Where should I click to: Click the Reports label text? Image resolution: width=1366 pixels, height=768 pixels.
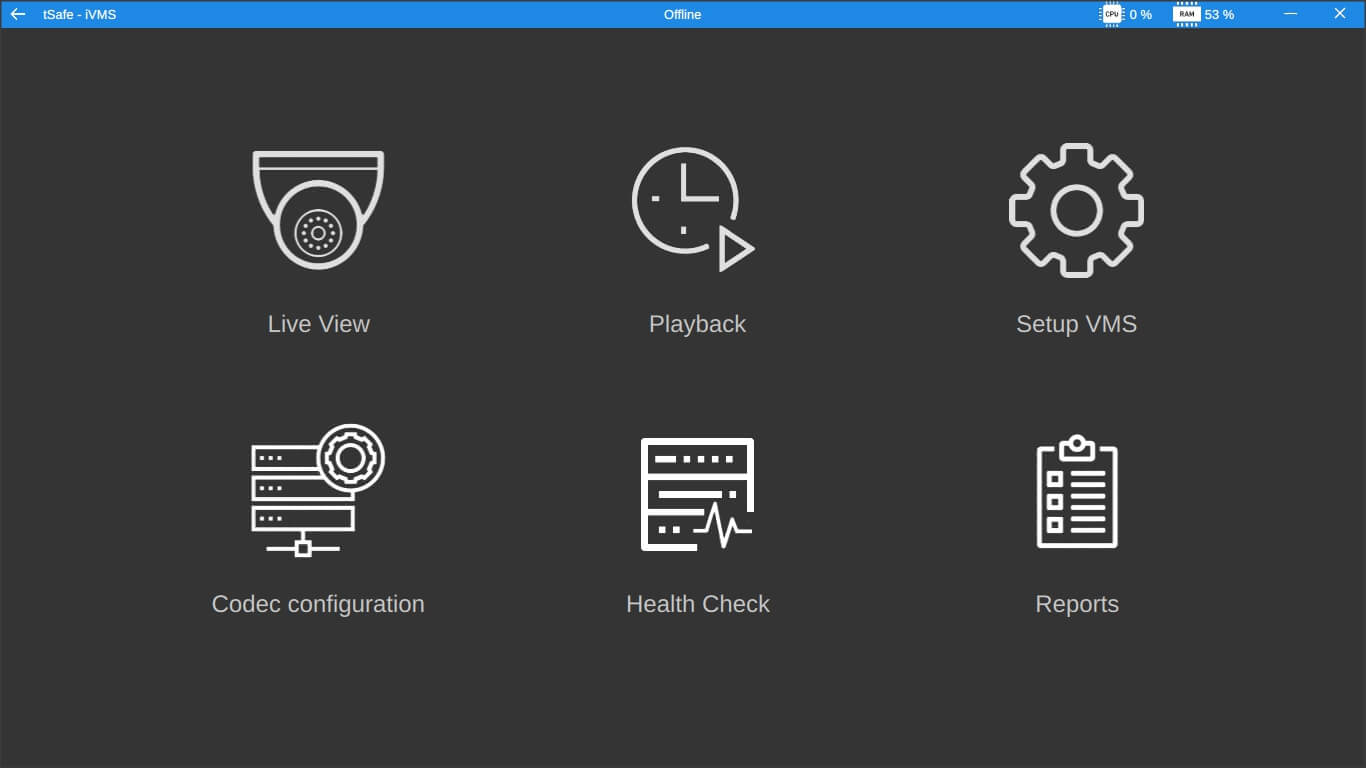(1077, 604)
